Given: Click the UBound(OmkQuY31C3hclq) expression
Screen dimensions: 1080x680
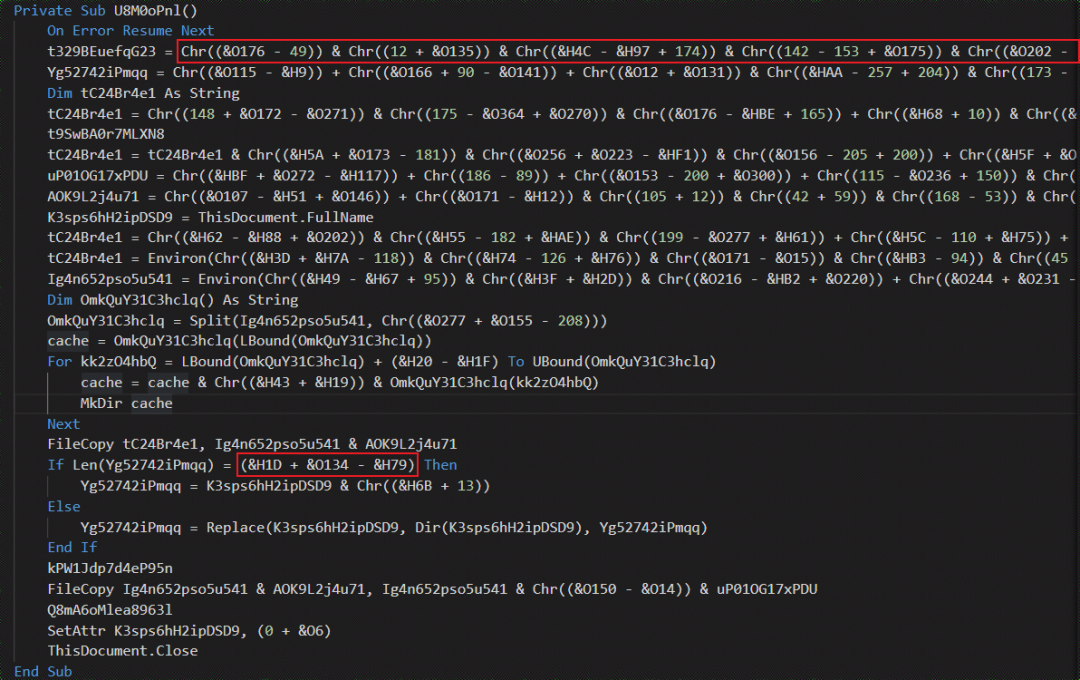Looking at the screenshot, I should (x=624, y=362).
